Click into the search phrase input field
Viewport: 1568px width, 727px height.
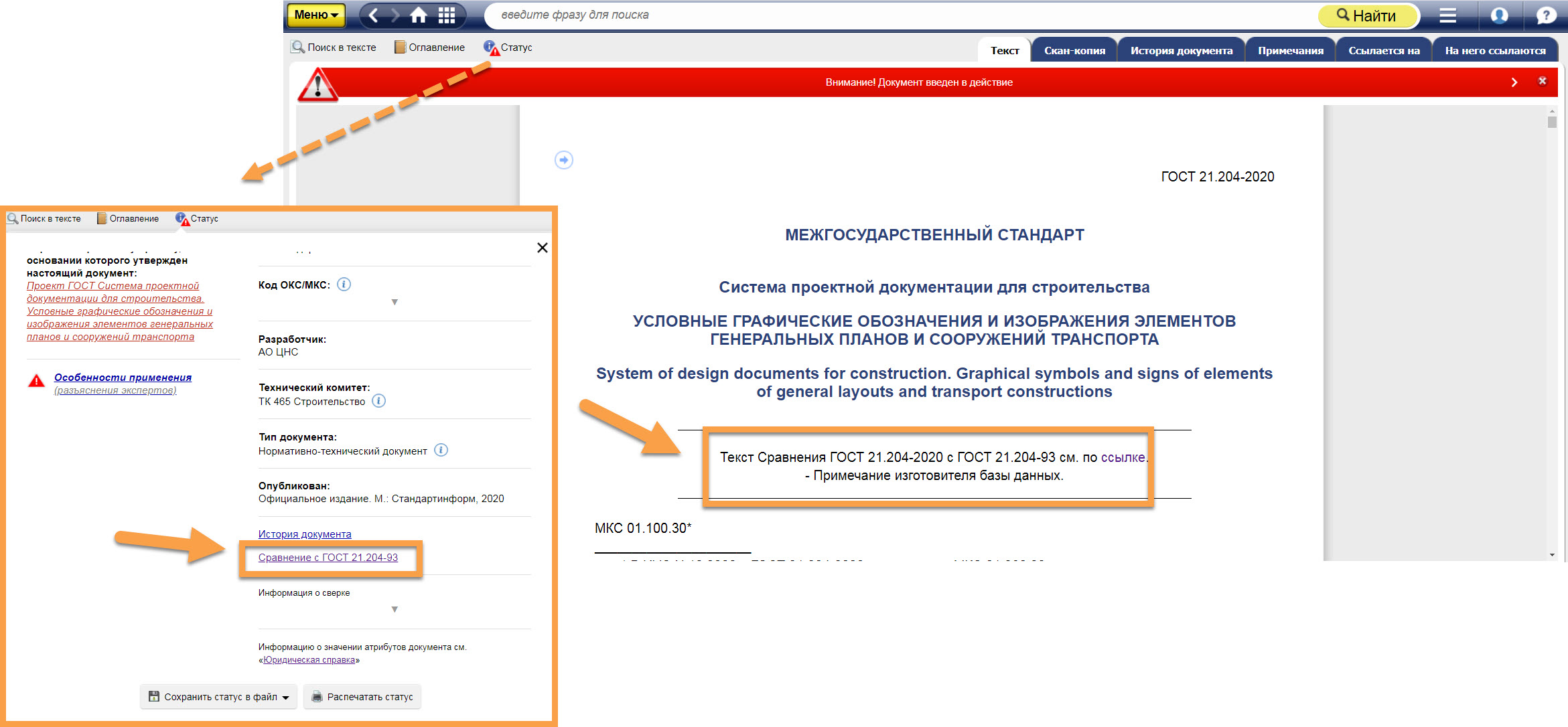point(871,15)
